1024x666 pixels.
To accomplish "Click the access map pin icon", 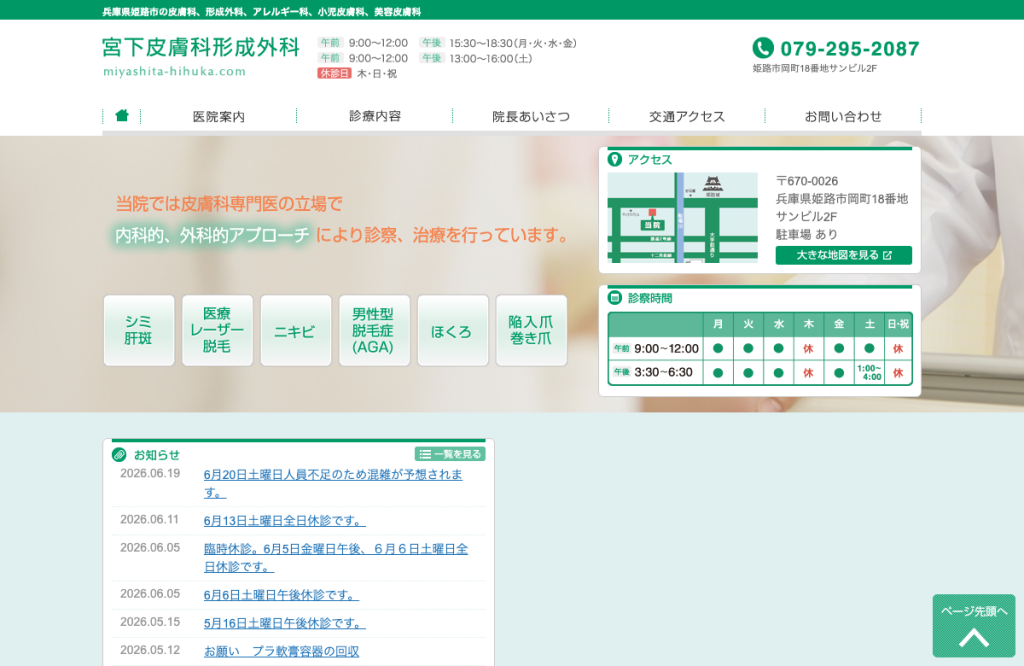I will point(615,159).
